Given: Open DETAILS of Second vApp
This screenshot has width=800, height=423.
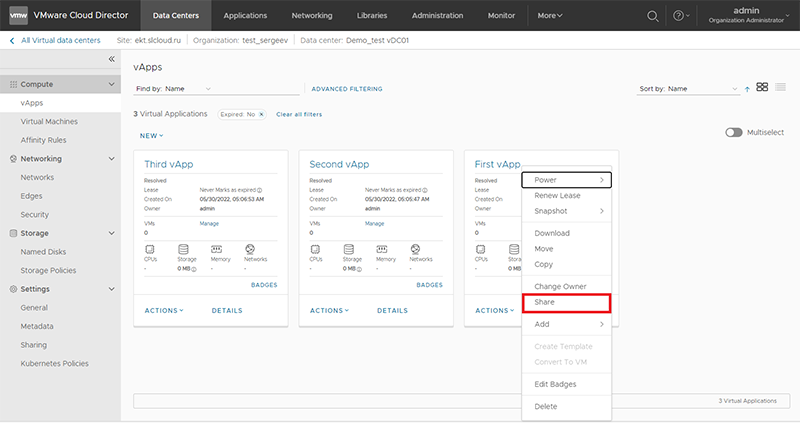Looking at the screenshot, I should (392, 310).
